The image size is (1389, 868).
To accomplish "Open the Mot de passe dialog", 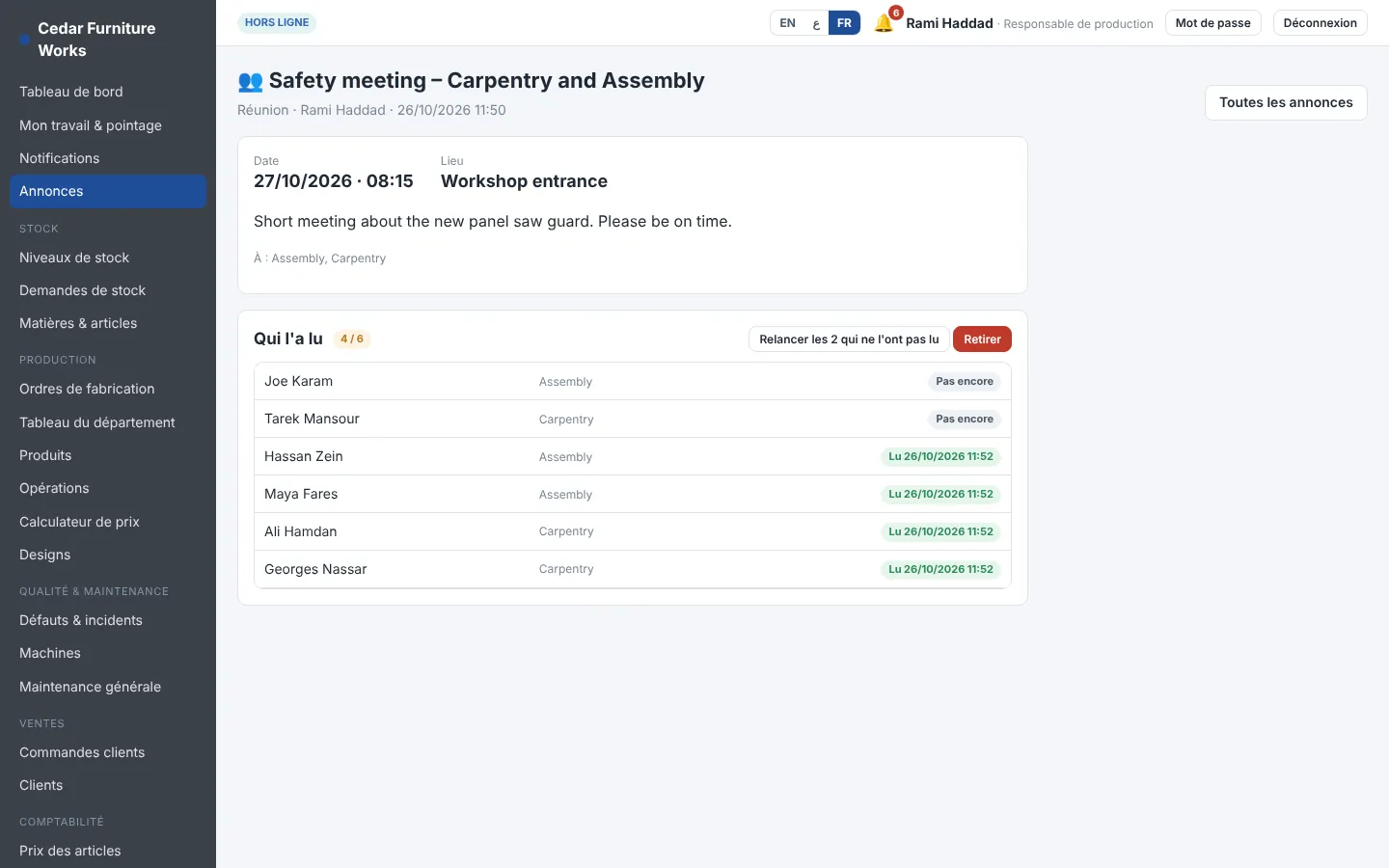I will [1212, 23].
